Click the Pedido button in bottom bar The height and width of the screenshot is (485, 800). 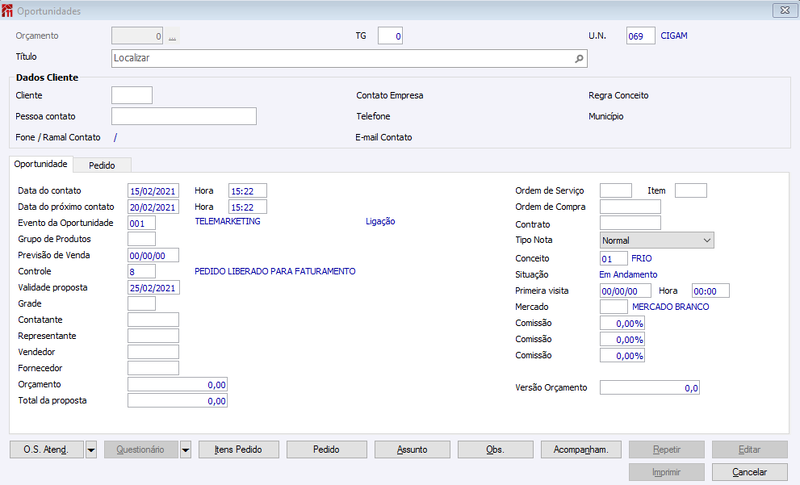tap(327, 450)
